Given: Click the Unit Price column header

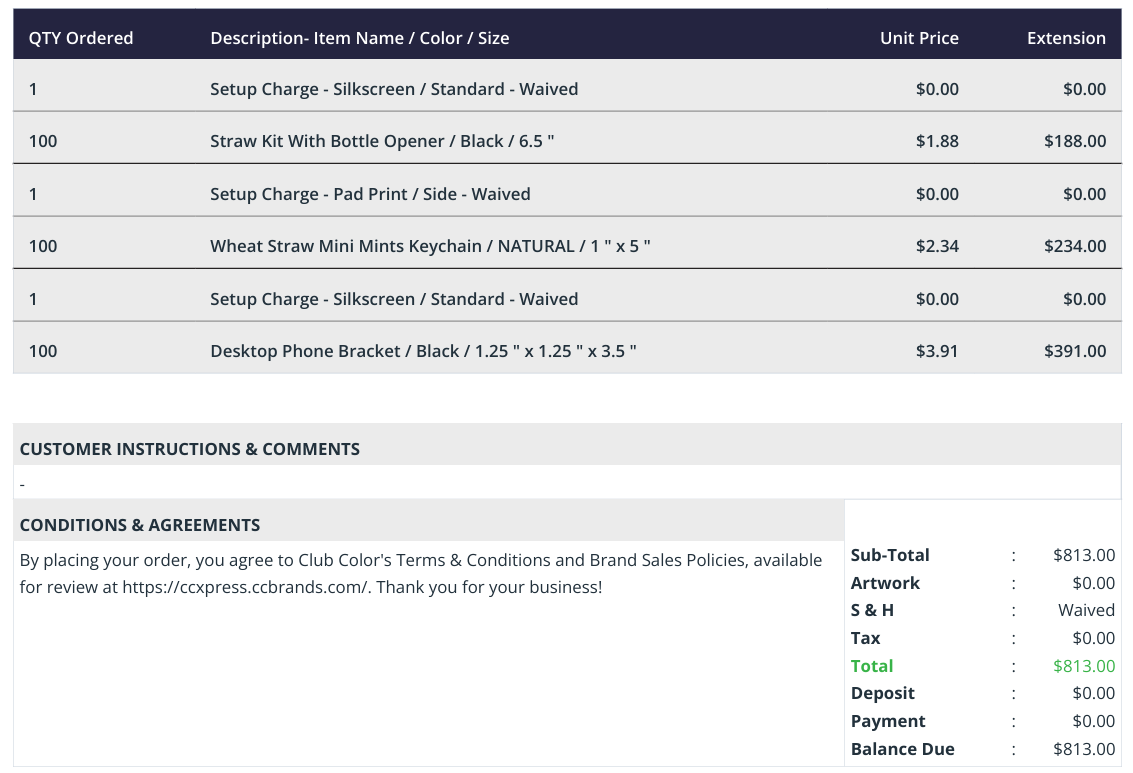Looking at the screenshot, I should (919, 38).
